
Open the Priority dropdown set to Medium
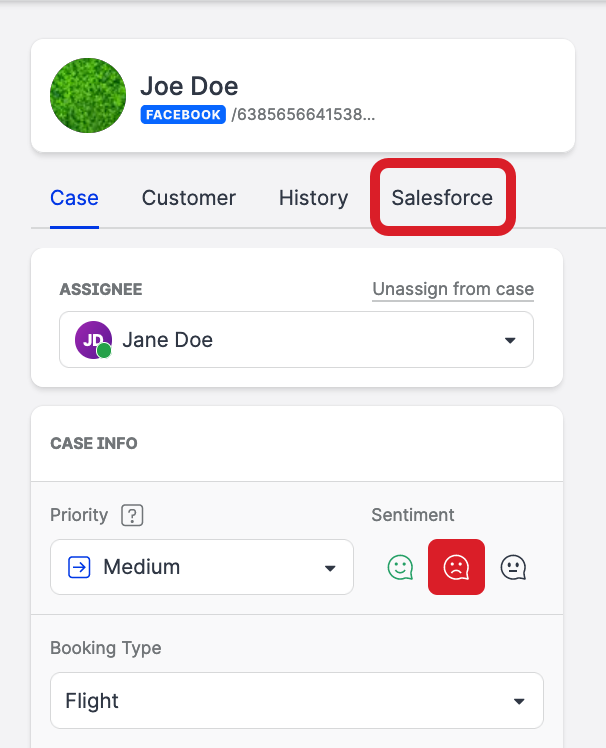pos(201,567)
